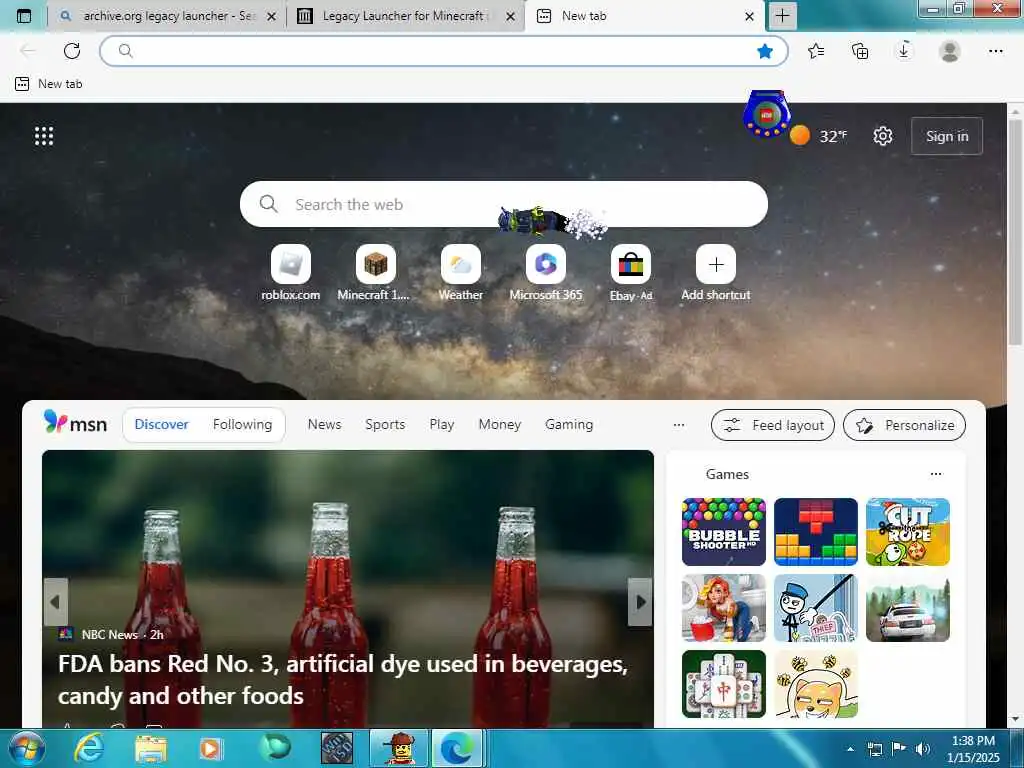Open the Gaming category
The height and width of the screenshot is (768, 1024).
click(x=569, y=424)
